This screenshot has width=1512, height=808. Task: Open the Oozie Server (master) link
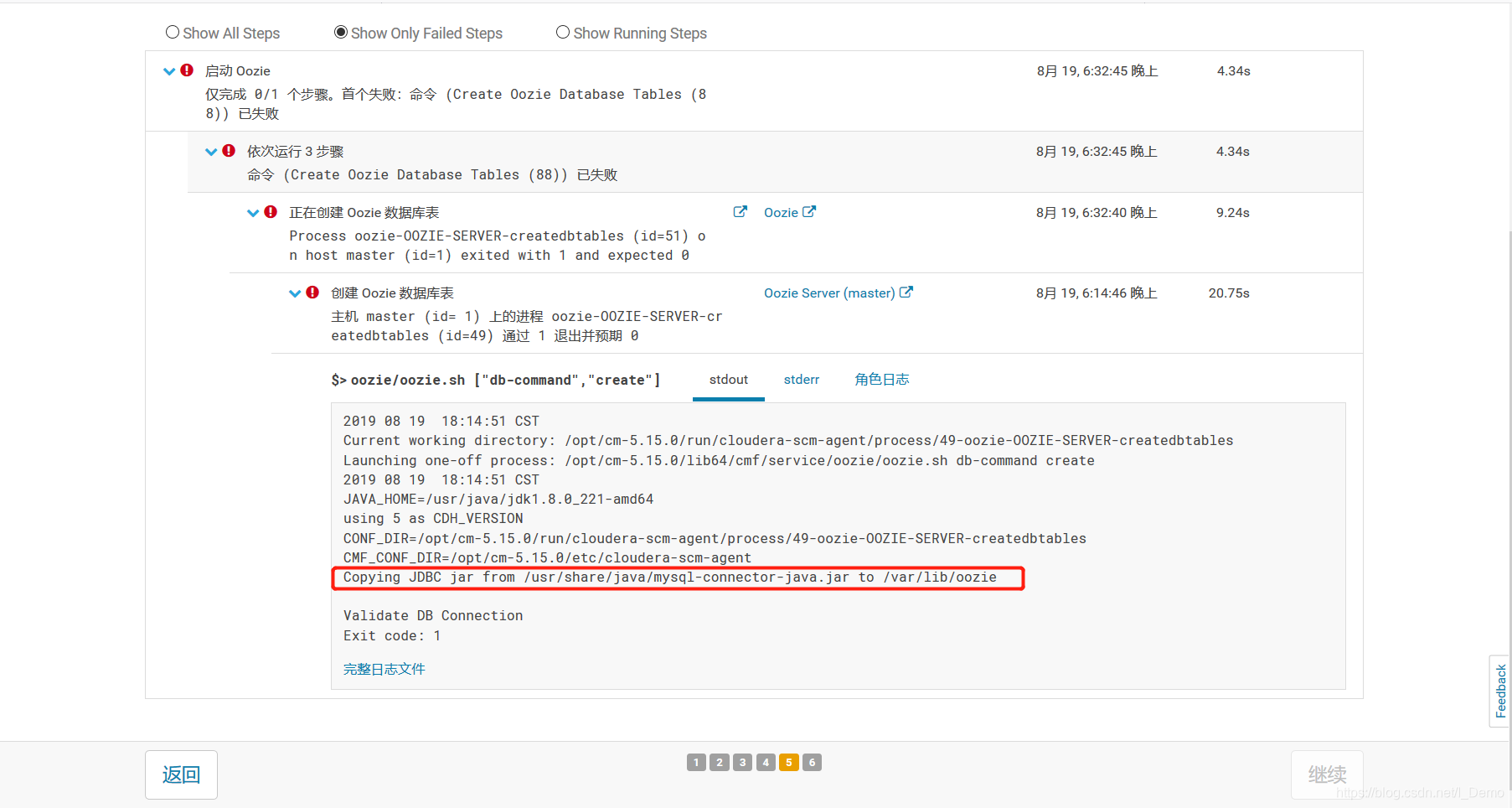pyautogui.click(x=829, y=293)
